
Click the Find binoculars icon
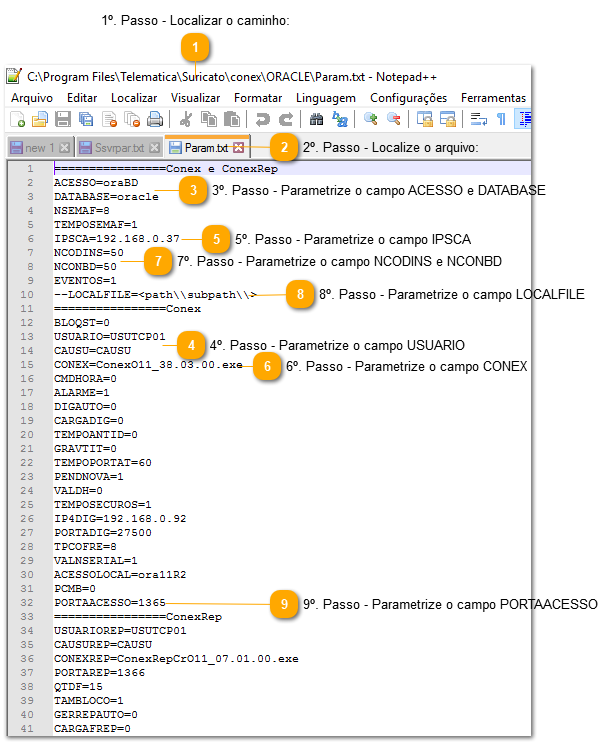pyautogui.click(x=316, y=120)
